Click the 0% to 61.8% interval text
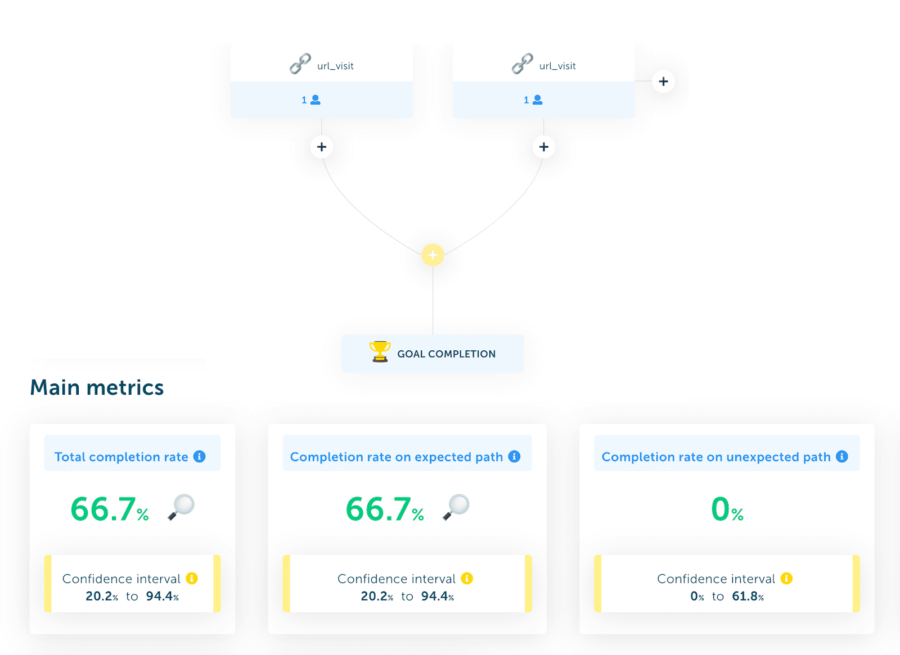The image size is (900, 655). [x=727, y=596]
